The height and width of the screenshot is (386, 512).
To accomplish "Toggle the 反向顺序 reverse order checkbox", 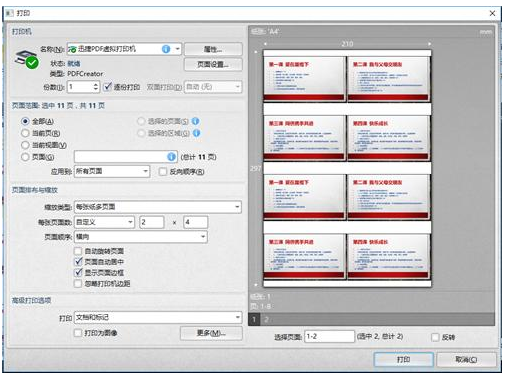I will point(163,172).
